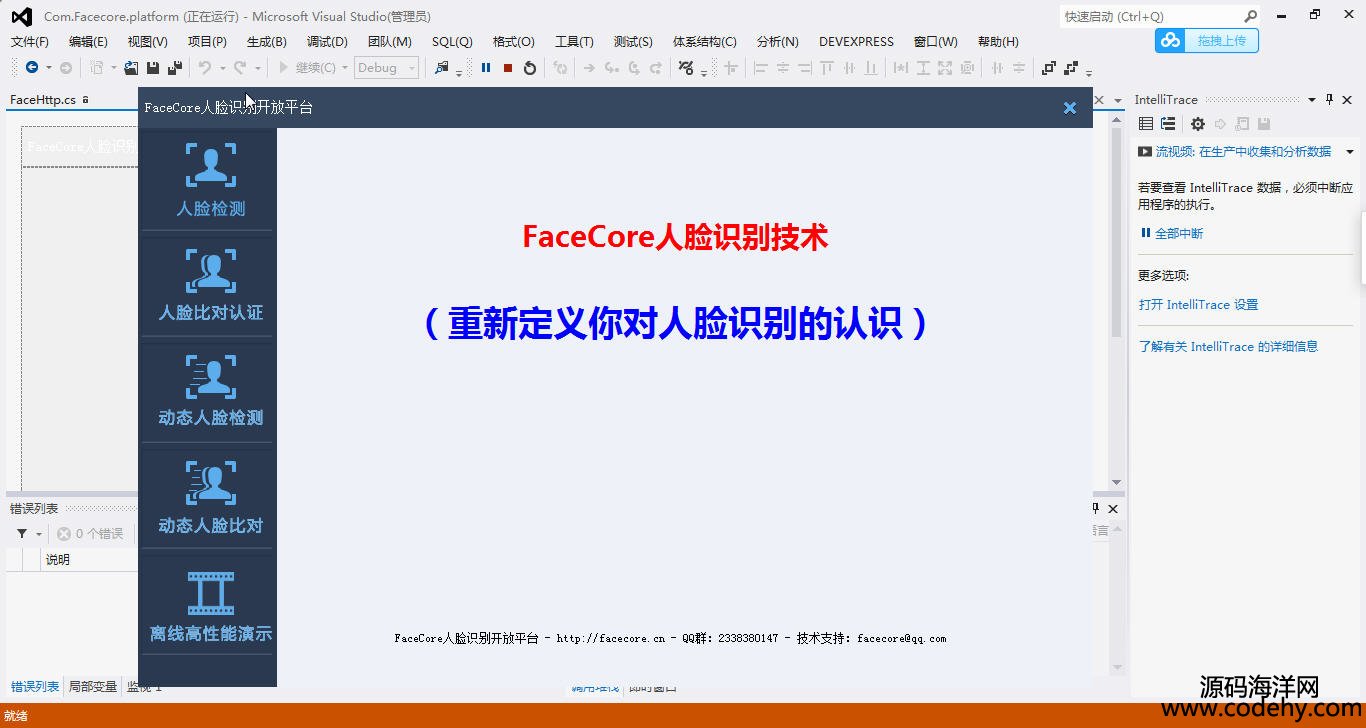Click the Open File toolbar icon
This screenshot has height=728, width=1366.
pyautogui.click(x=131, y=68)
